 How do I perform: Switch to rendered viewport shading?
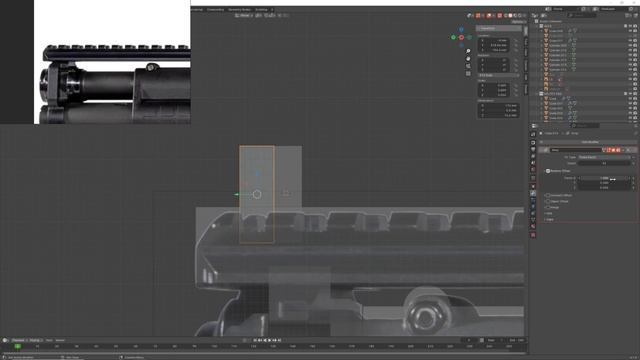[520, 16]
